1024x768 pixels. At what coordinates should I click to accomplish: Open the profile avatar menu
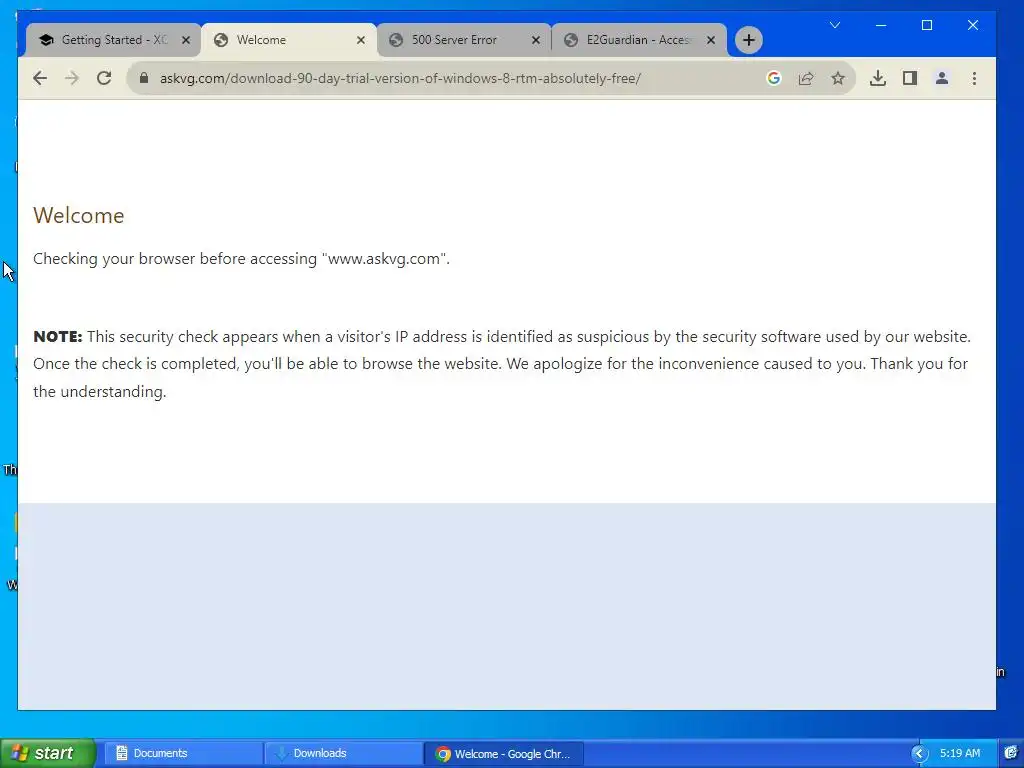pyautogui.click(x=942, y=78)
